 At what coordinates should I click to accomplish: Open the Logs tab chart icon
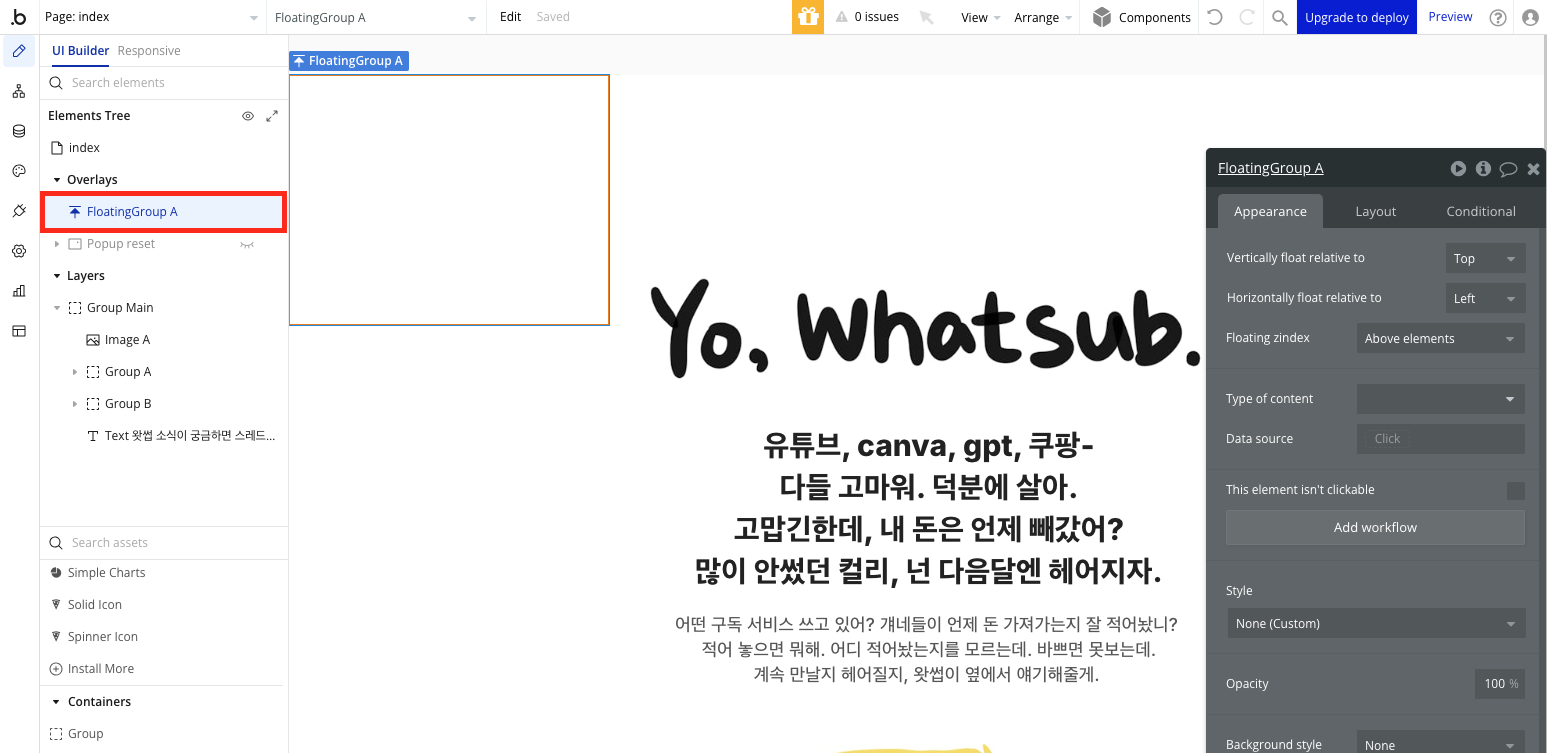click(x=19, y=291)
